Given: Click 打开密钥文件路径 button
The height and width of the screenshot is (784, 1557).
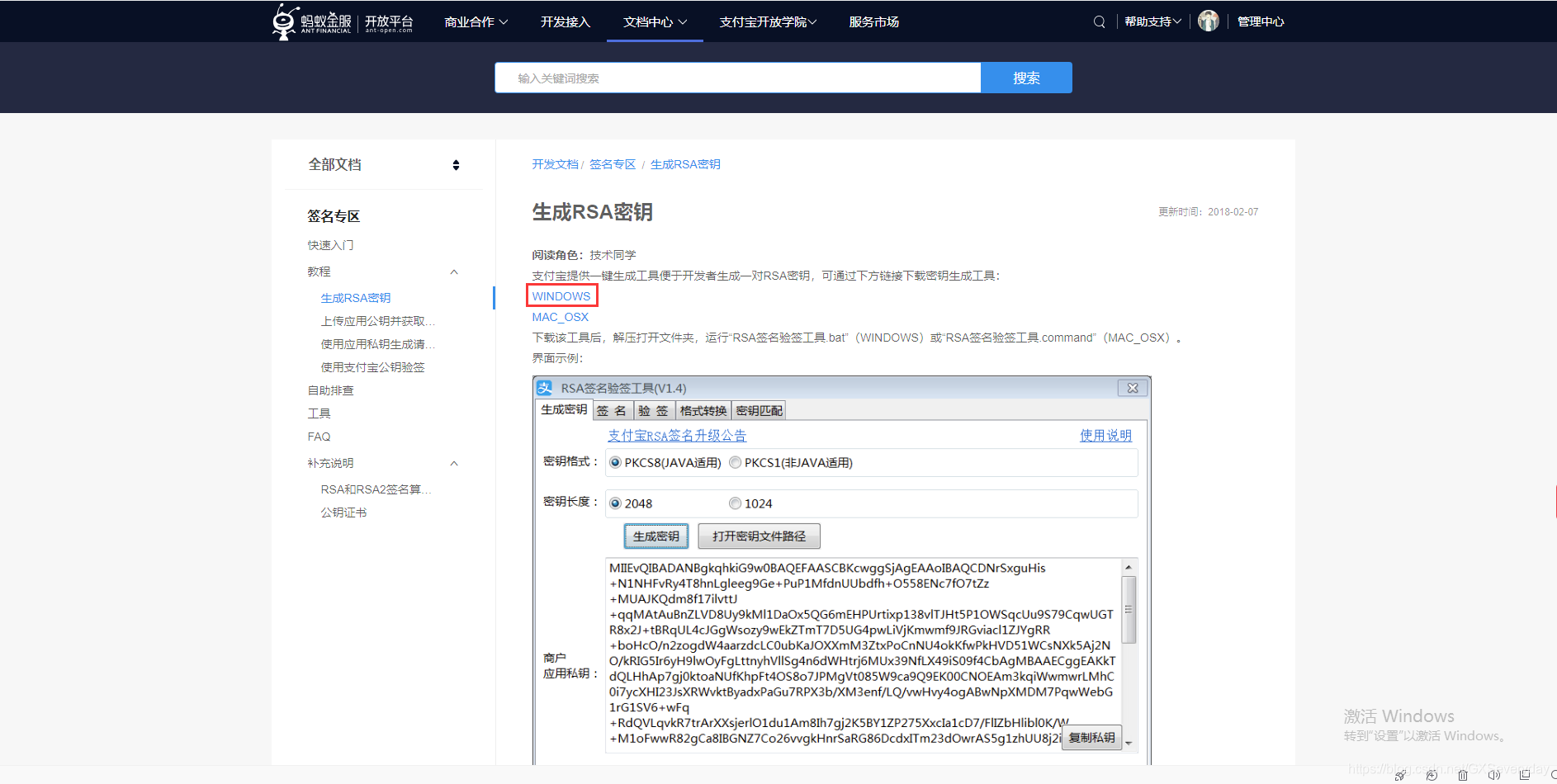Looking at the screenshot, I should pos(759,536).
